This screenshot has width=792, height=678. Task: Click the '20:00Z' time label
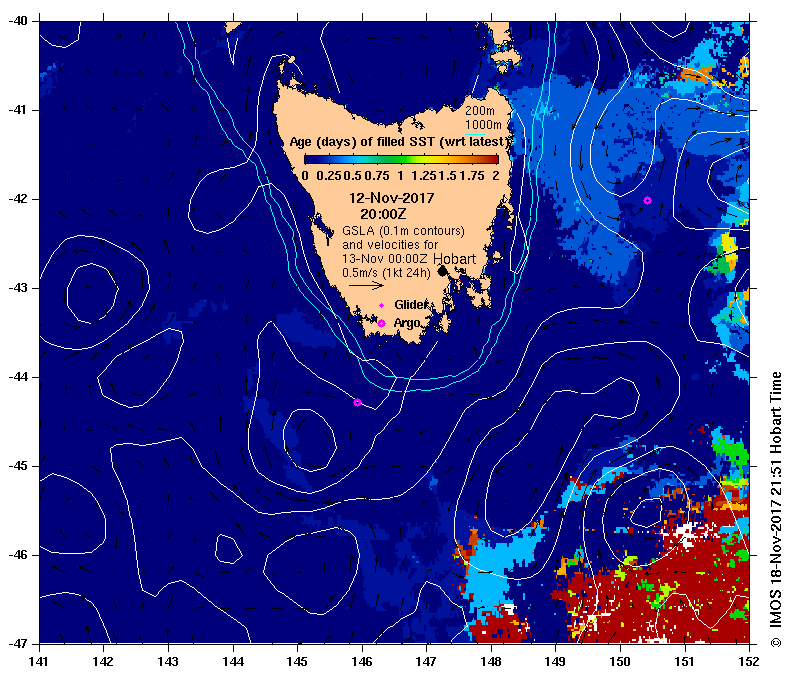point(383,214)
